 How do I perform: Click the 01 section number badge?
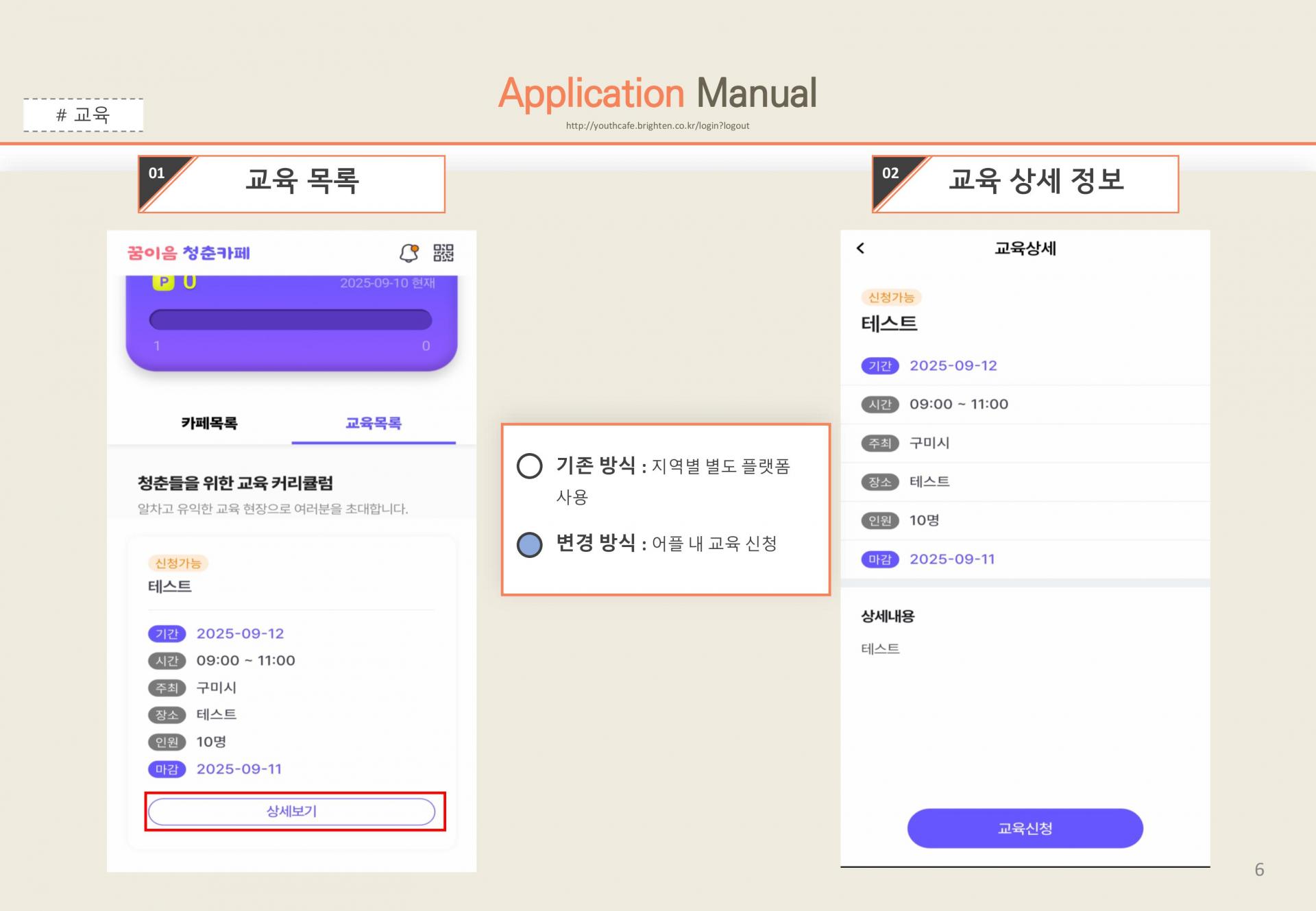coord(157,173)
